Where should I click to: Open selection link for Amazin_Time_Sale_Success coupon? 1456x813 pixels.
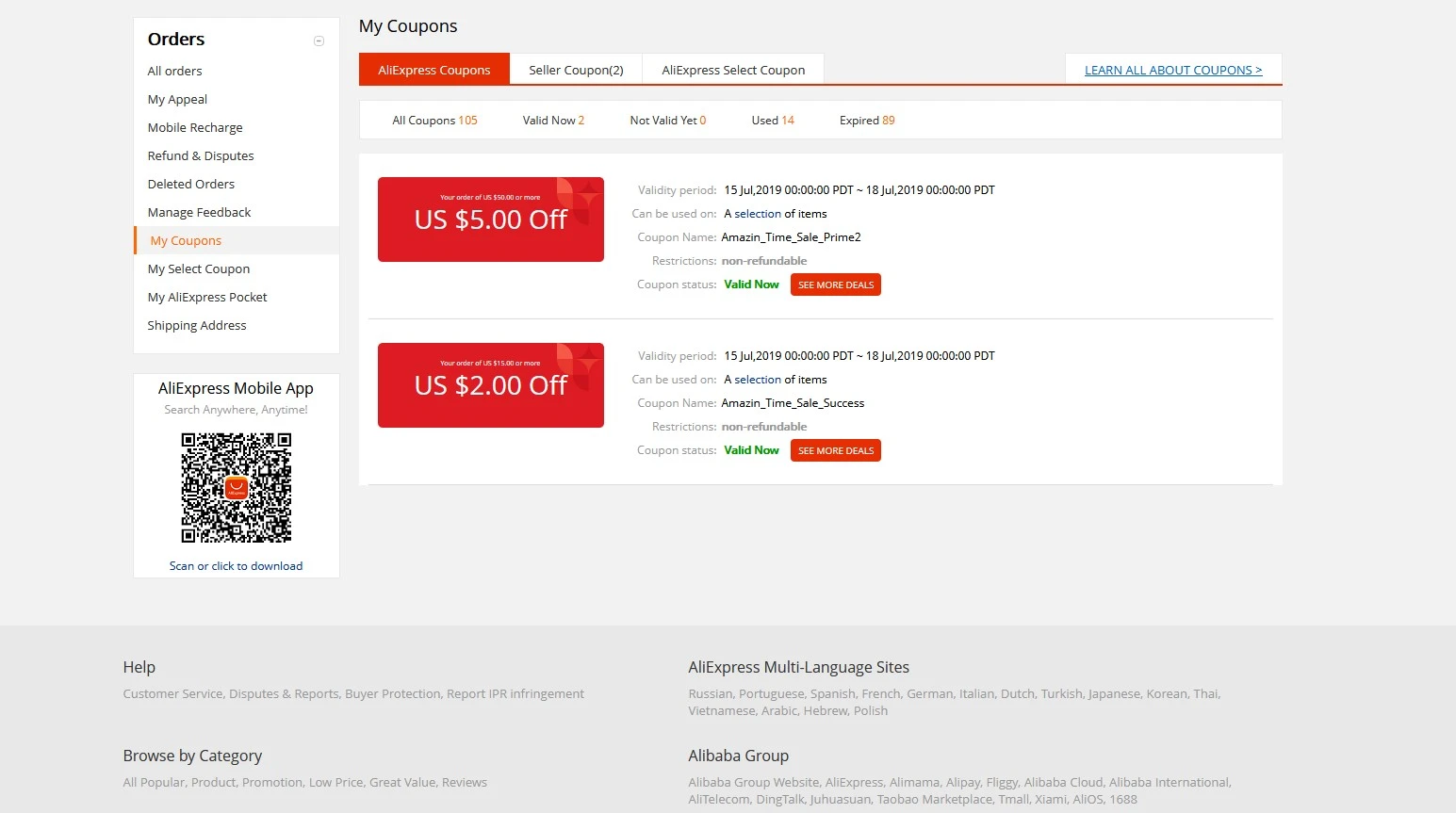tap(758, 380)
